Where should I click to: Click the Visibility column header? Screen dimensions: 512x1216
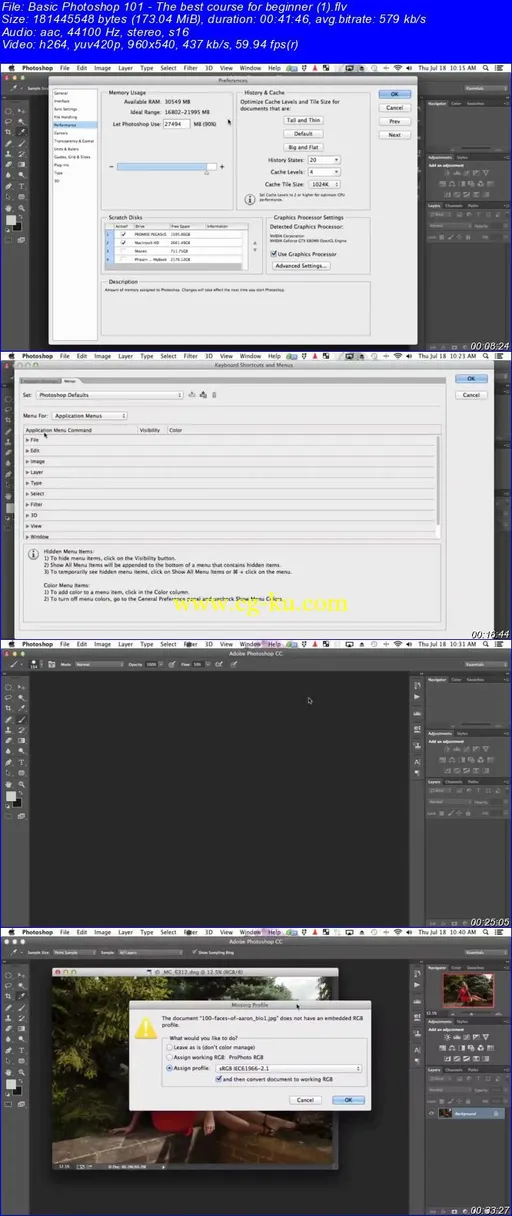coord(150,430)
